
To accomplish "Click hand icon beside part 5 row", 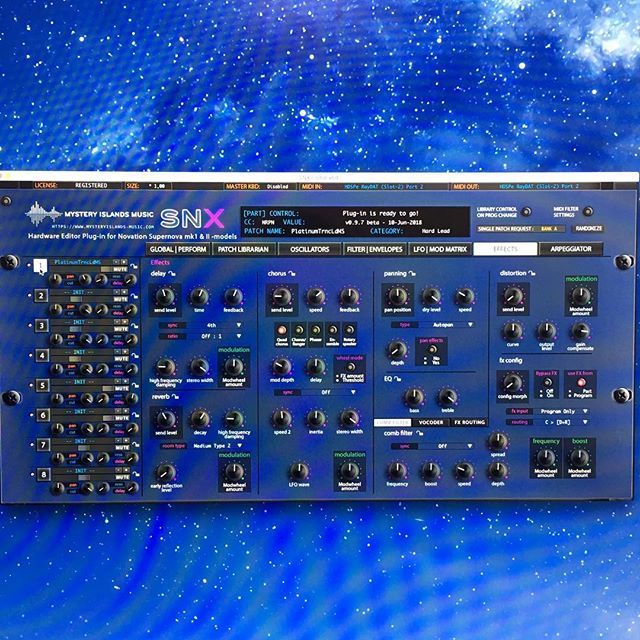I will (136, 386).
